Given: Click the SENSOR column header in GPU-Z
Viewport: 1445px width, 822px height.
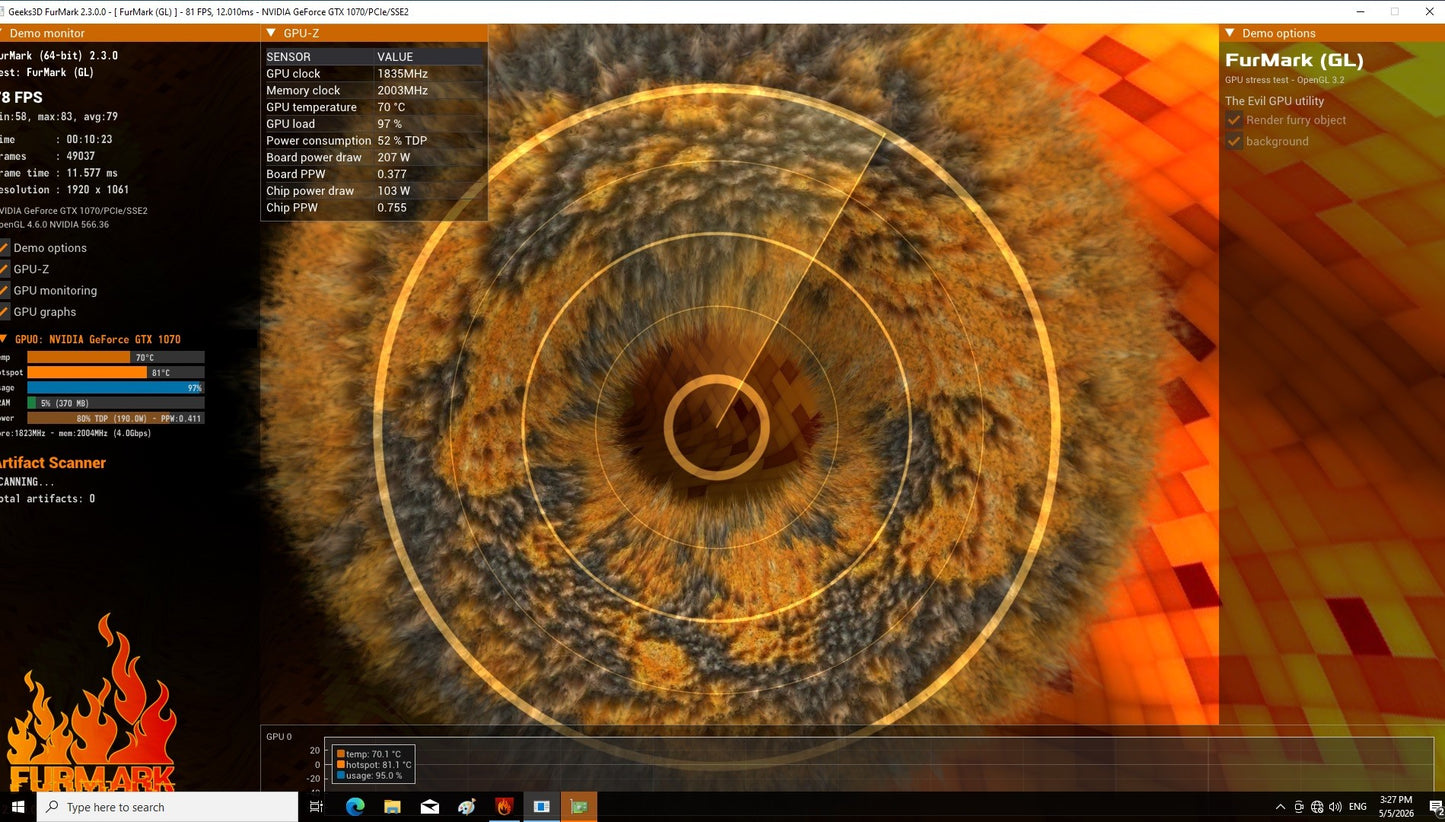Looking at the screenshot, I should 288,57.
